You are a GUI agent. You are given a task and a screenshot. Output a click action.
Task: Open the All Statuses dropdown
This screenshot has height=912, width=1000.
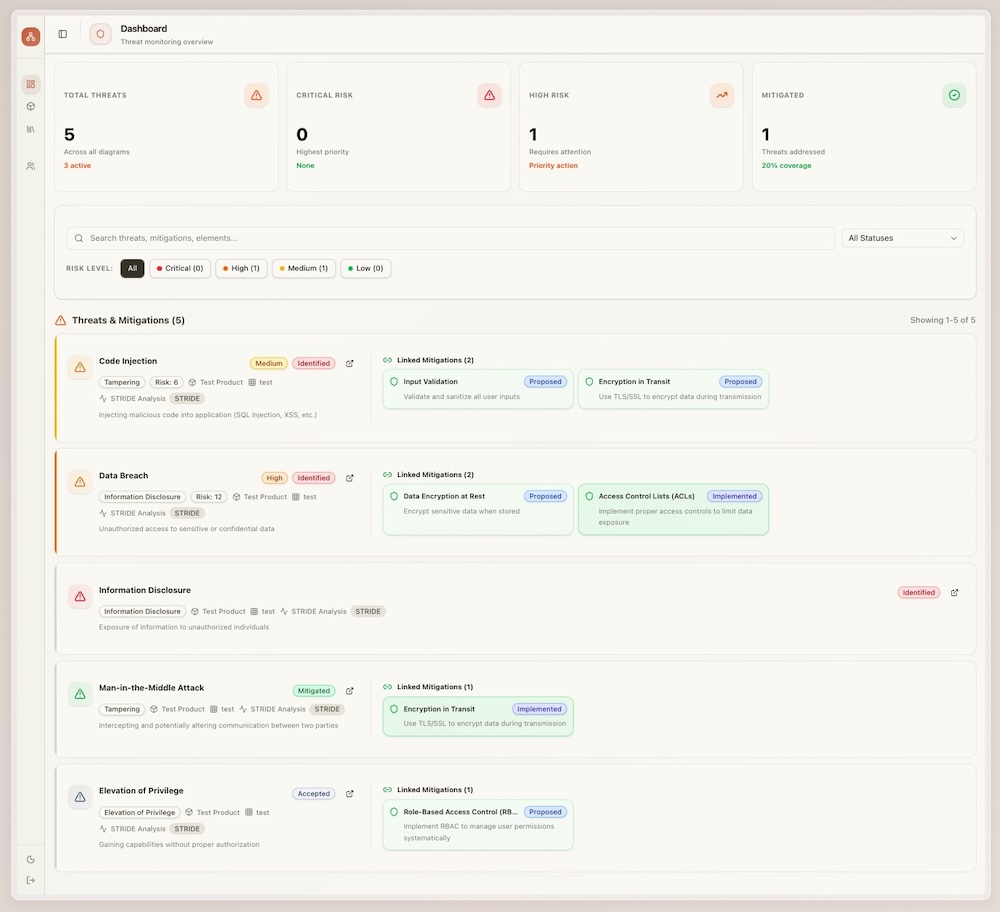[x=902, y=238]
